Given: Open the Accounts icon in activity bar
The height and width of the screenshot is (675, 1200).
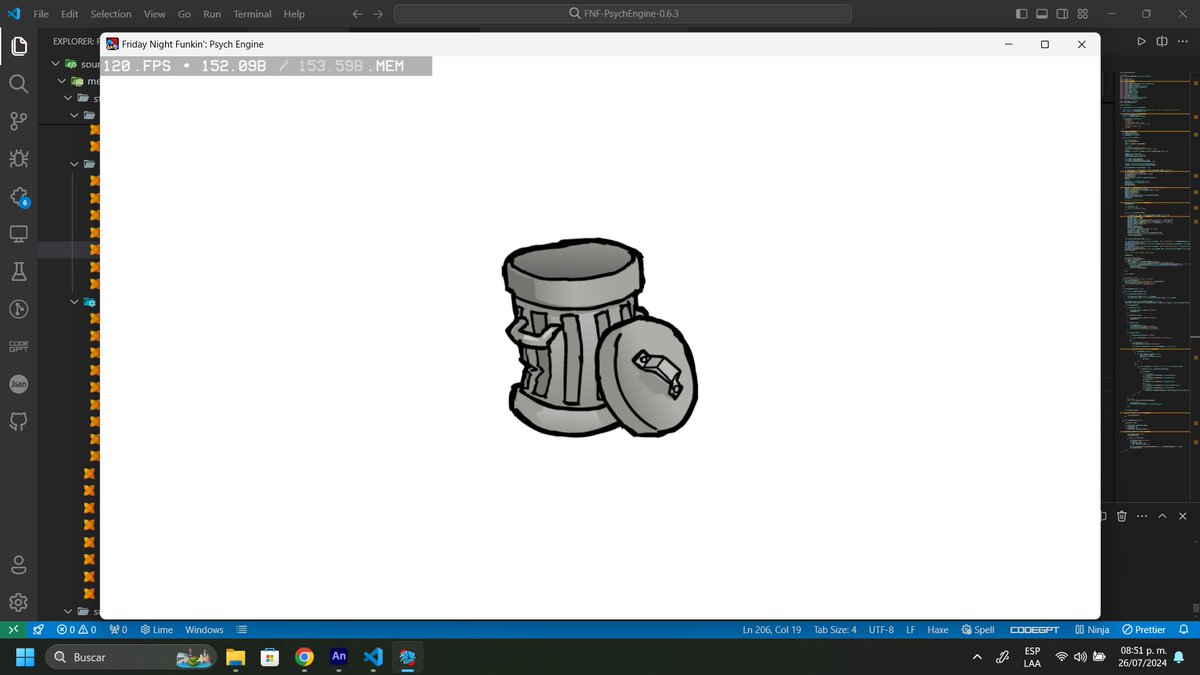Looking at the screenshot, I should 18,565.
